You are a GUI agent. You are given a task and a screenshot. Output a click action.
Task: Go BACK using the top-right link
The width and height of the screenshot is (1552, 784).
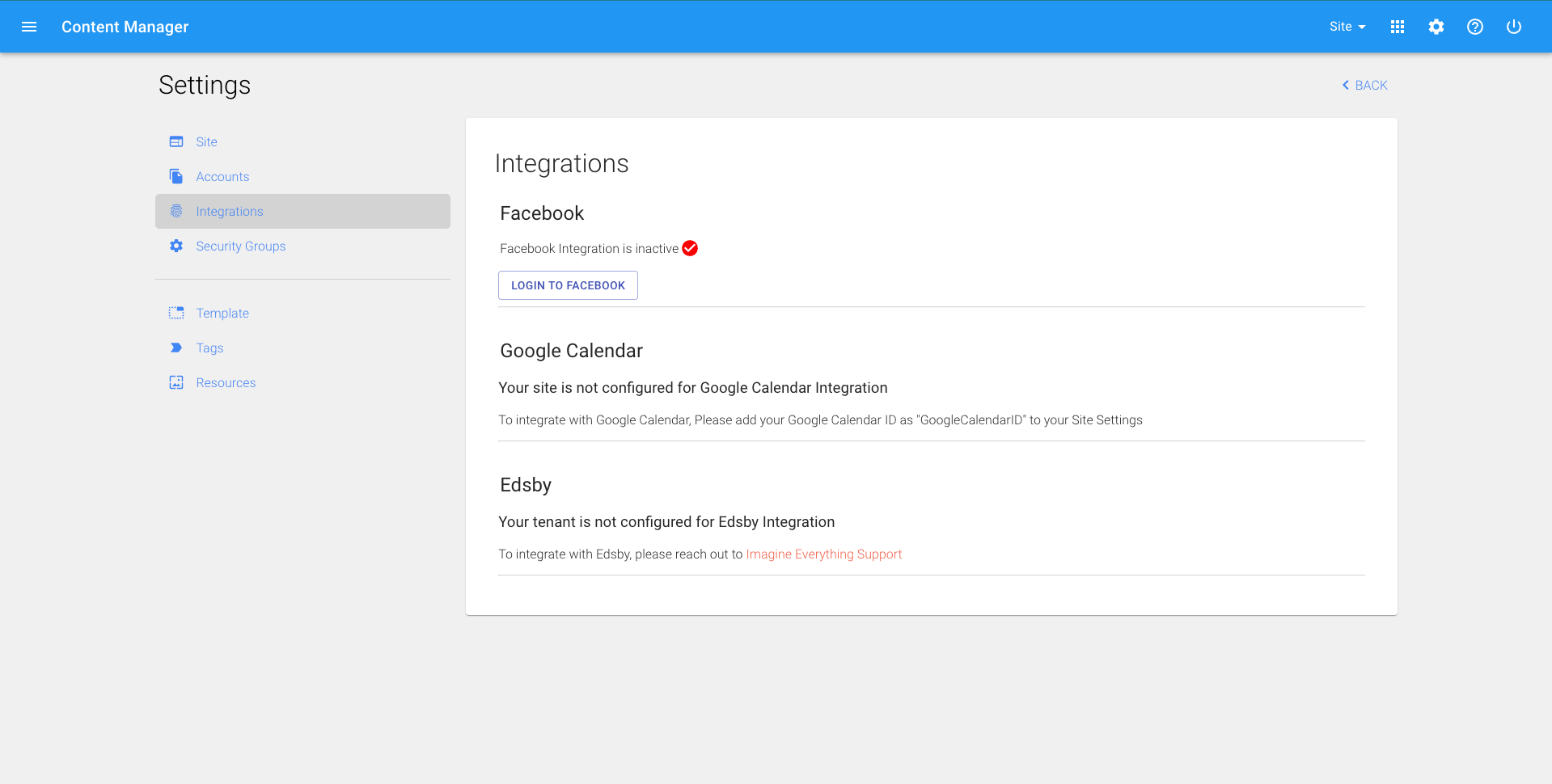coord(1364,85)
